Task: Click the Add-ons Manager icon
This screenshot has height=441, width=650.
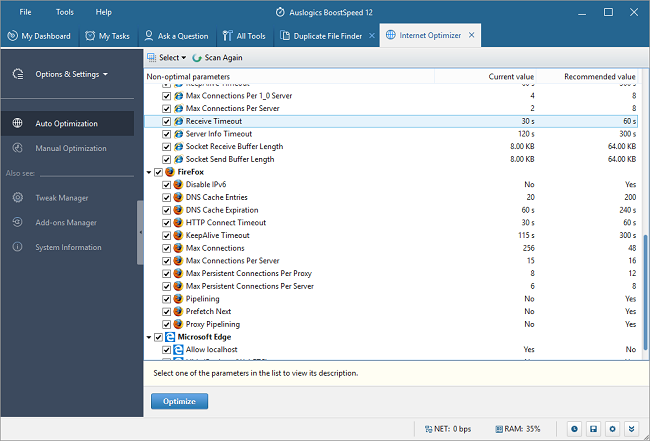Action: click(x=17, y=222)
